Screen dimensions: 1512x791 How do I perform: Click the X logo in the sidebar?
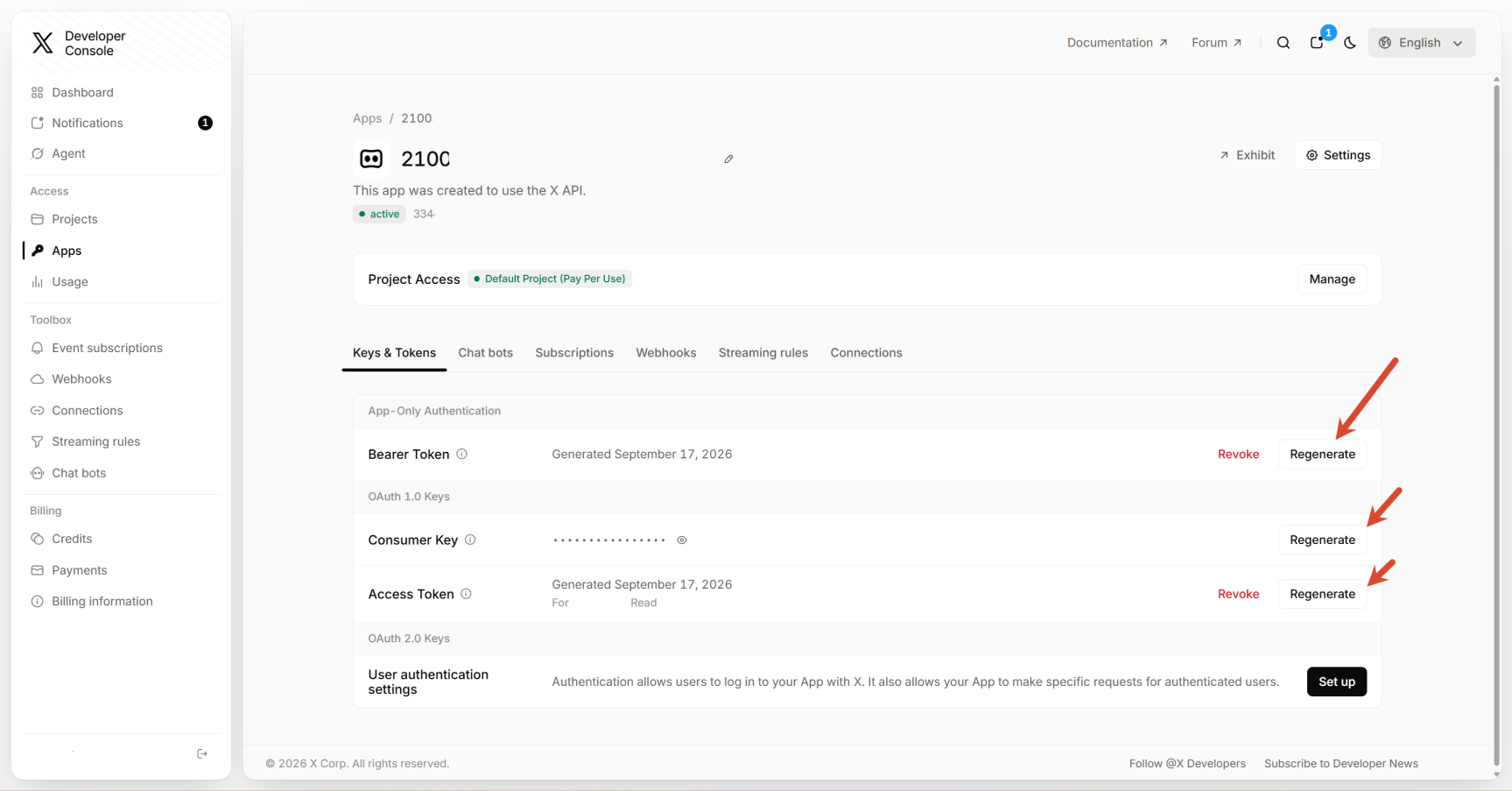[42, 43]
